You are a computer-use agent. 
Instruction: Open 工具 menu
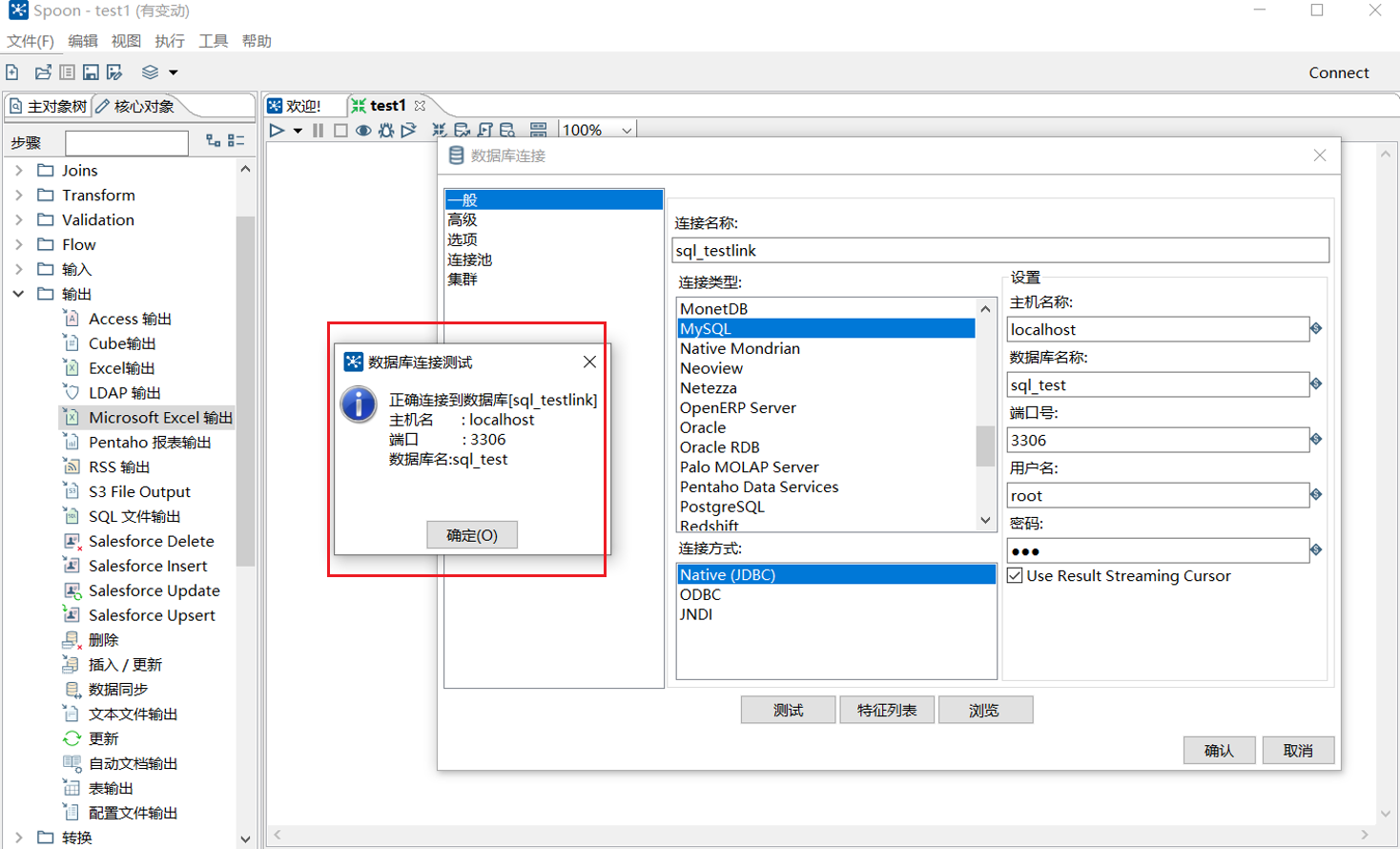213,41
